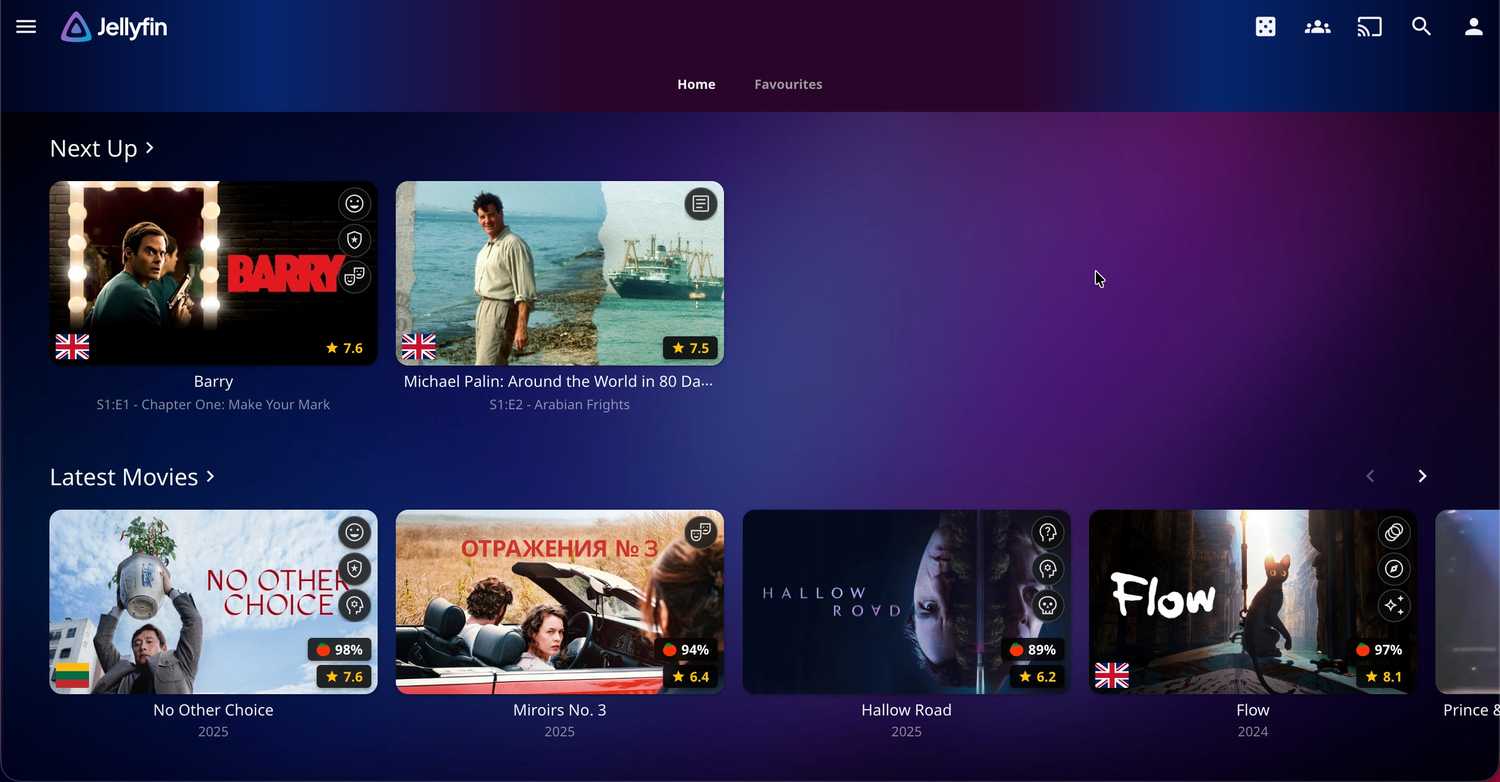The image size is (1500, 782).
Task: Click the Latest Movies next arrow
Action: [x=1422, y=476]
